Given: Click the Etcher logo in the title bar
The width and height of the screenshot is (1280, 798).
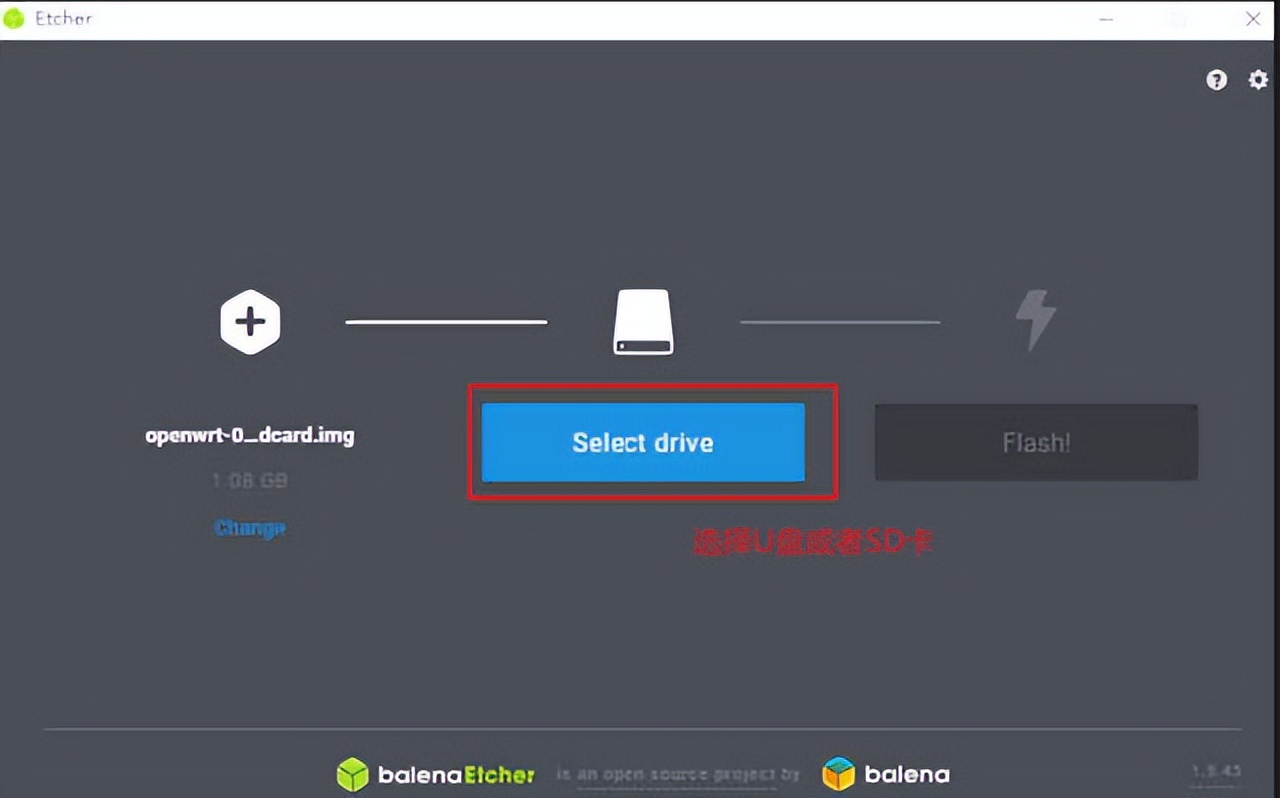Looking at the screenshot, I should pos(14,18).
